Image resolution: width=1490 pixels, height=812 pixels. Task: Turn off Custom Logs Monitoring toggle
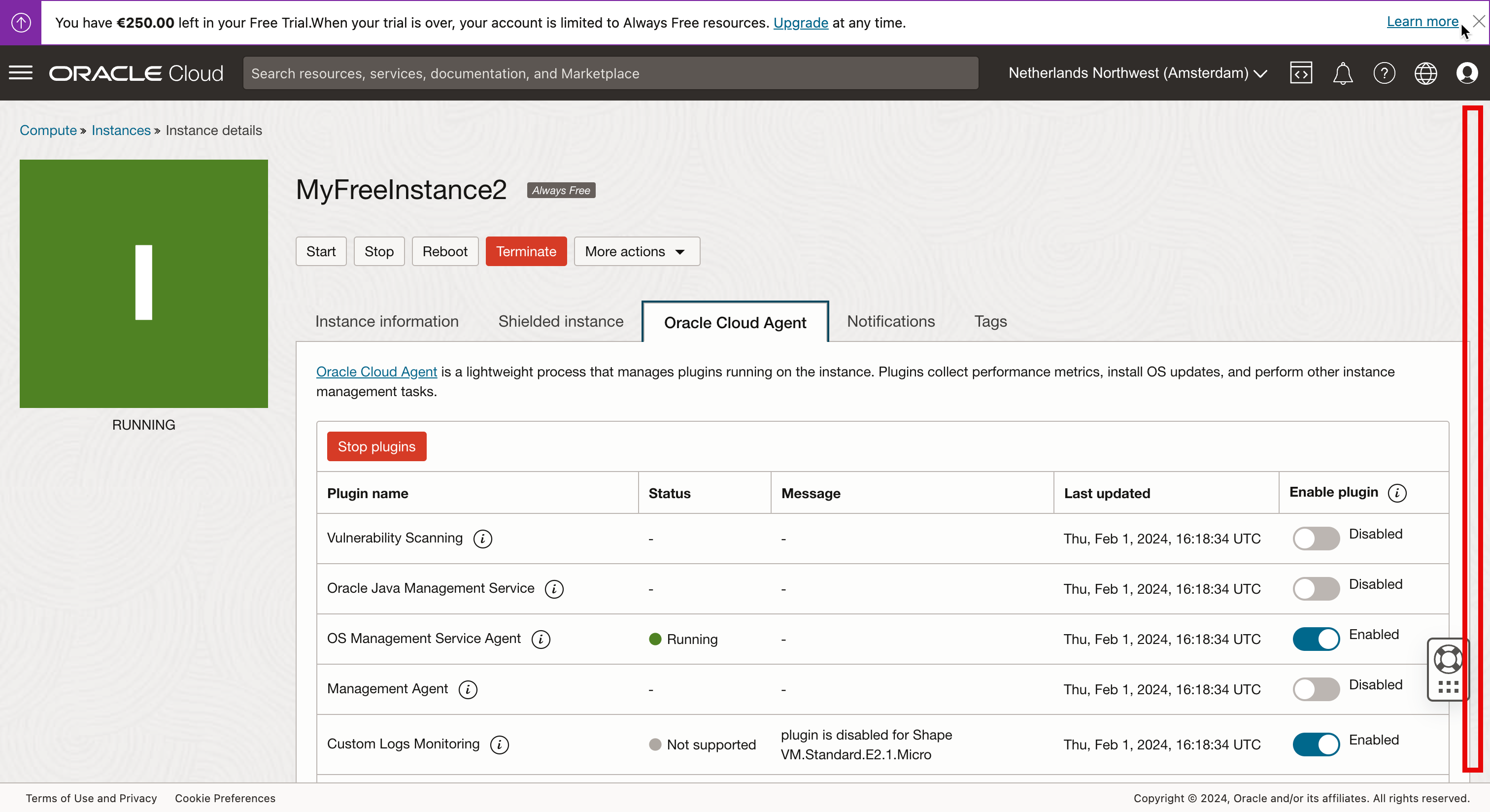(1316, 744)
